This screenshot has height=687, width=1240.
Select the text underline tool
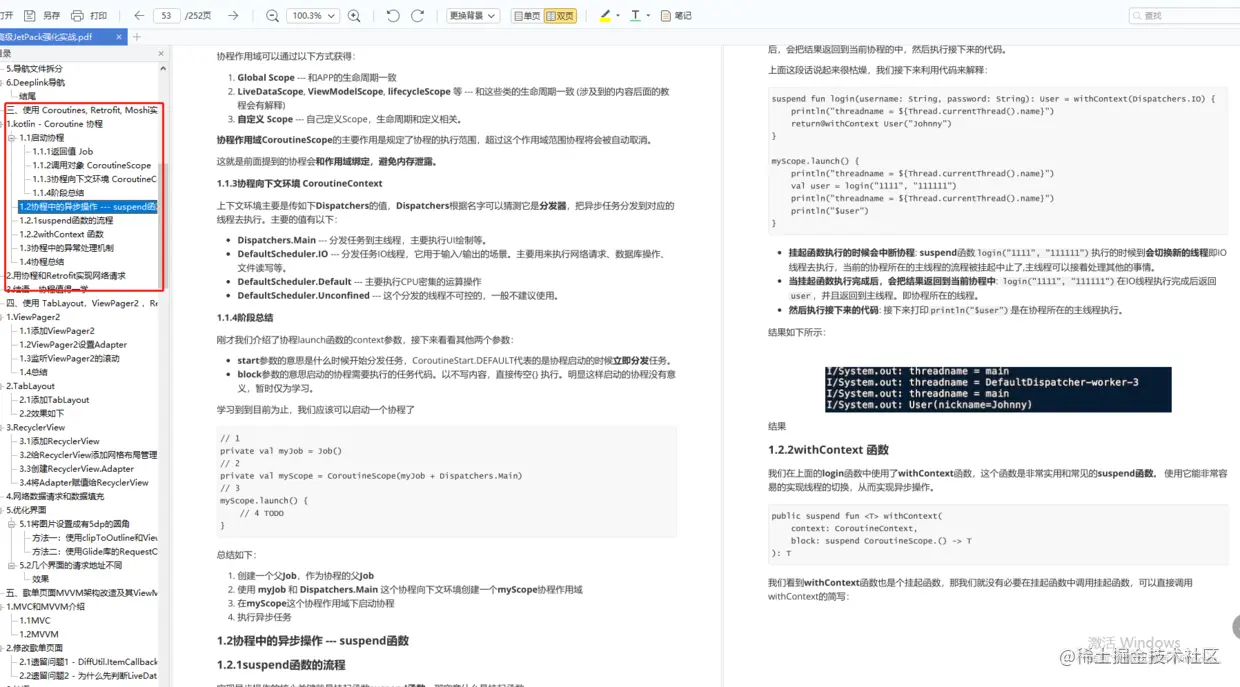tap(634, 16)
